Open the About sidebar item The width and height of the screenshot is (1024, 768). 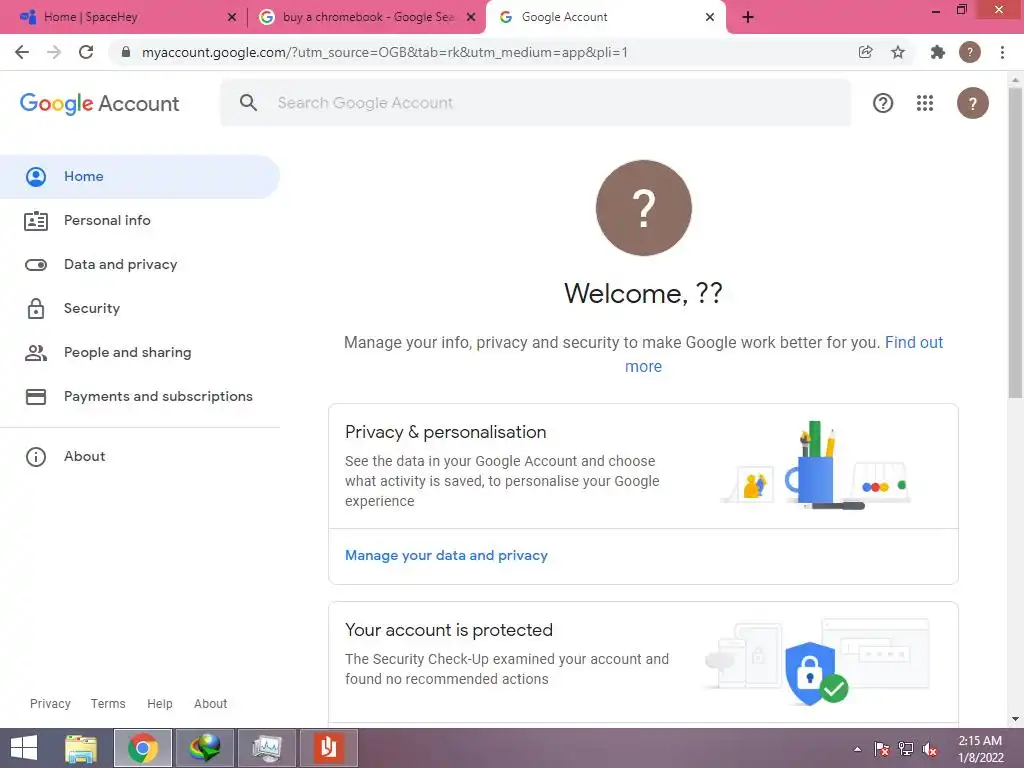[x=140, y=456]
